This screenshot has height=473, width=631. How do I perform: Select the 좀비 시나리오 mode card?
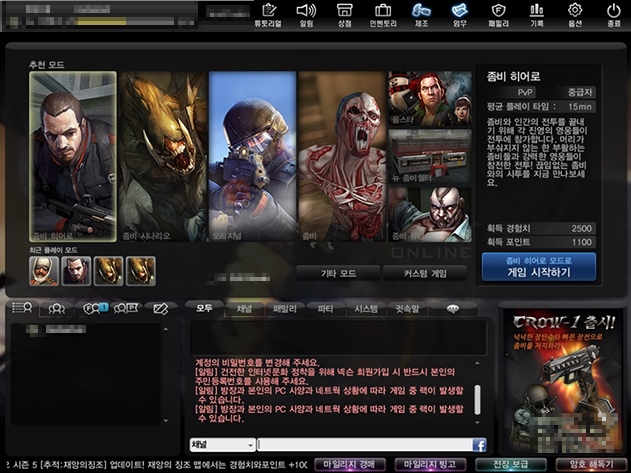163,157
